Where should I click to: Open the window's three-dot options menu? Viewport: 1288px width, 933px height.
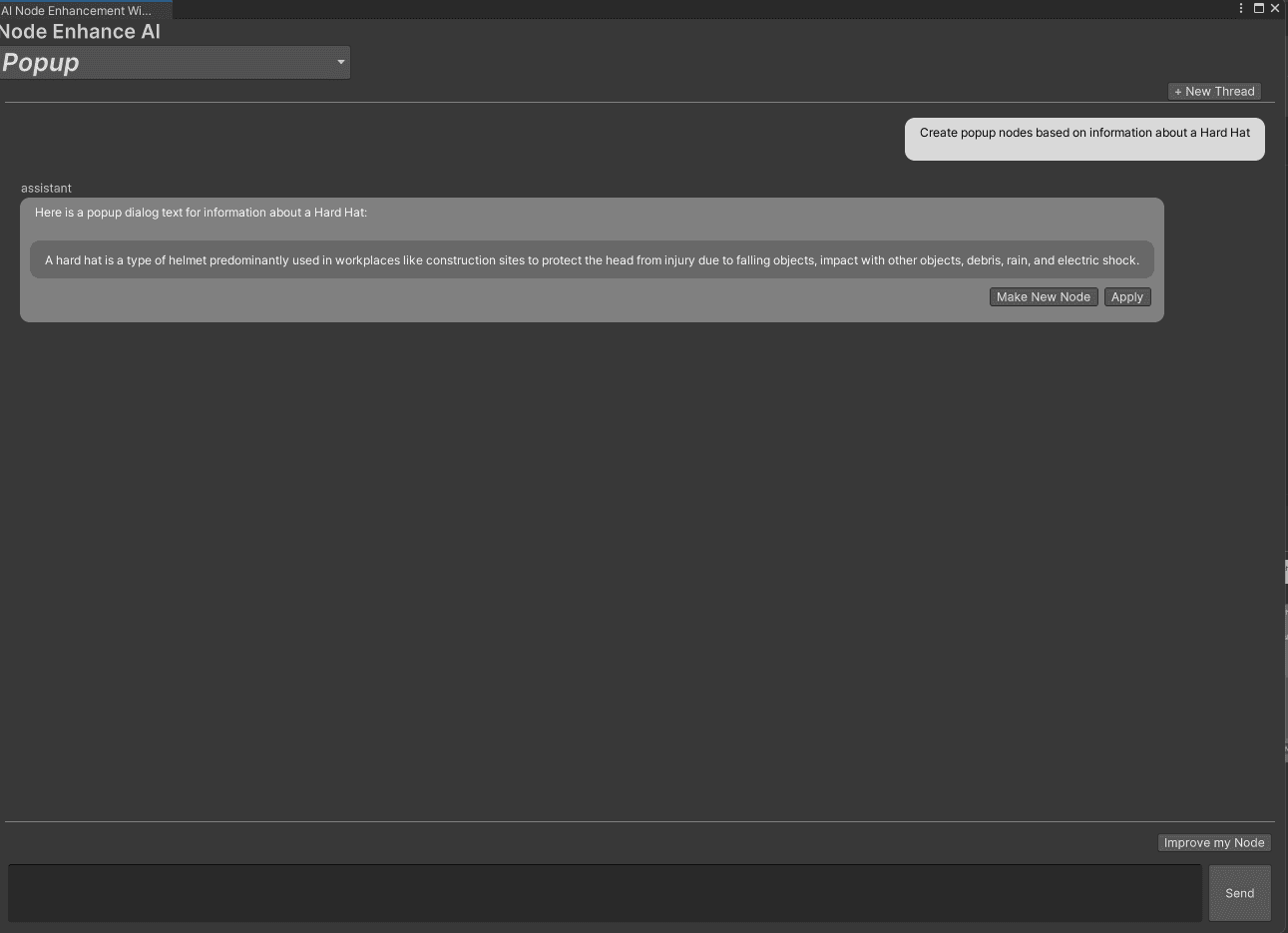(x=1241, y=8)
